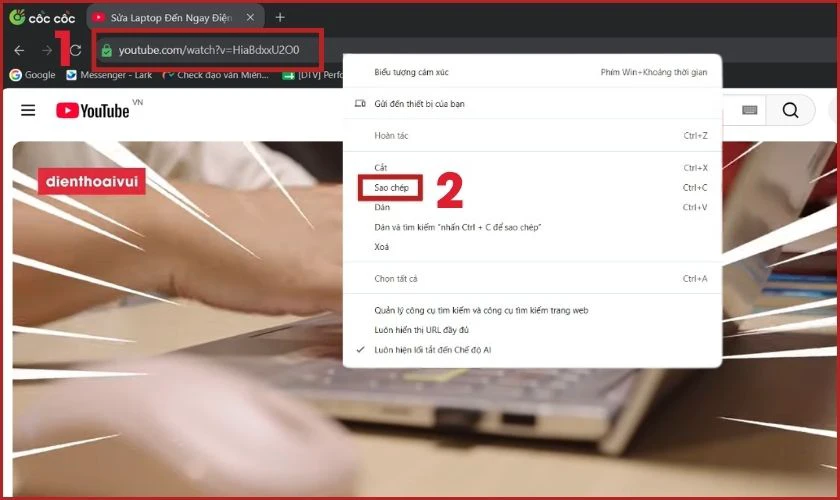Close the Sửa Laptop YouTube tab
Screen dimensions: 840x500
pyautogui.click(x=250, y=18)
